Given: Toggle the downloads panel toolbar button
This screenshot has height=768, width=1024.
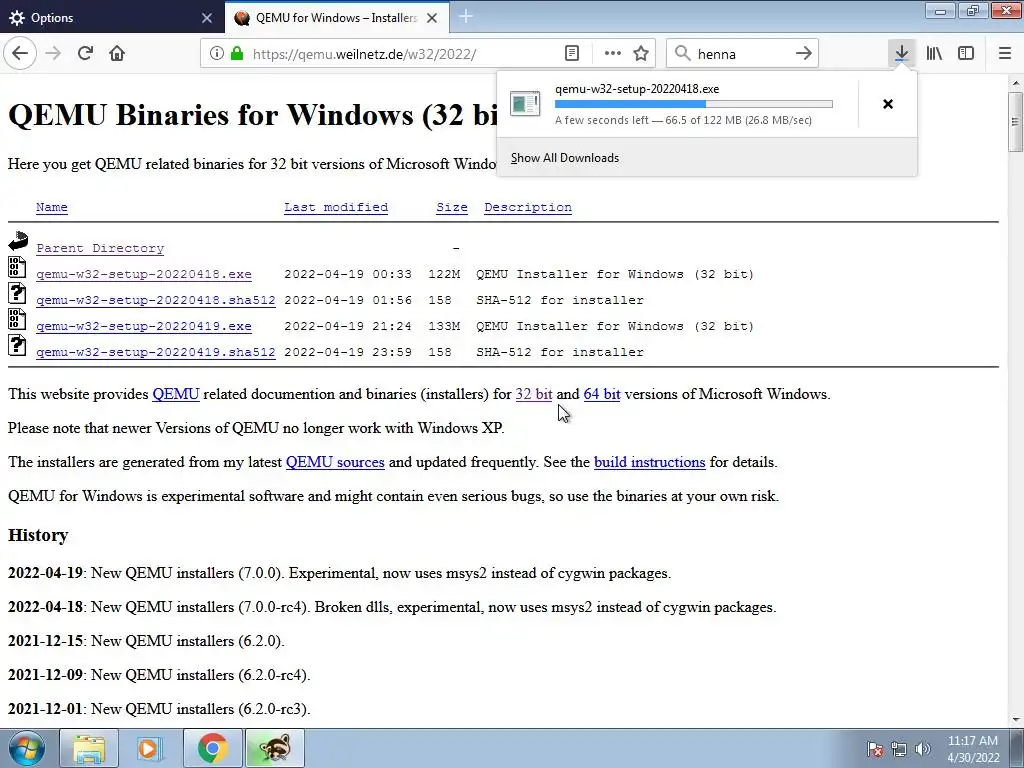Looking at the screenshot, I should 901,54.
